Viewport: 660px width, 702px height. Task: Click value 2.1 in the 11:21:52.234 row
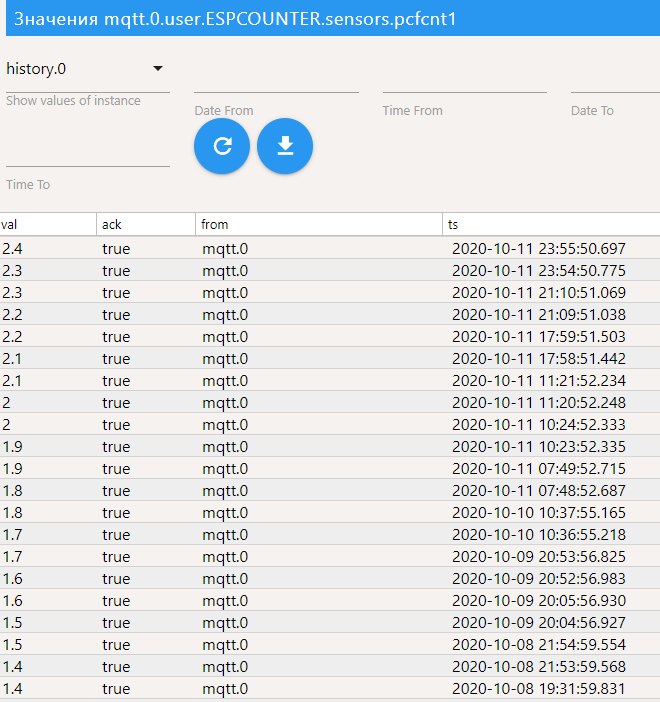(x=12, y=381)
